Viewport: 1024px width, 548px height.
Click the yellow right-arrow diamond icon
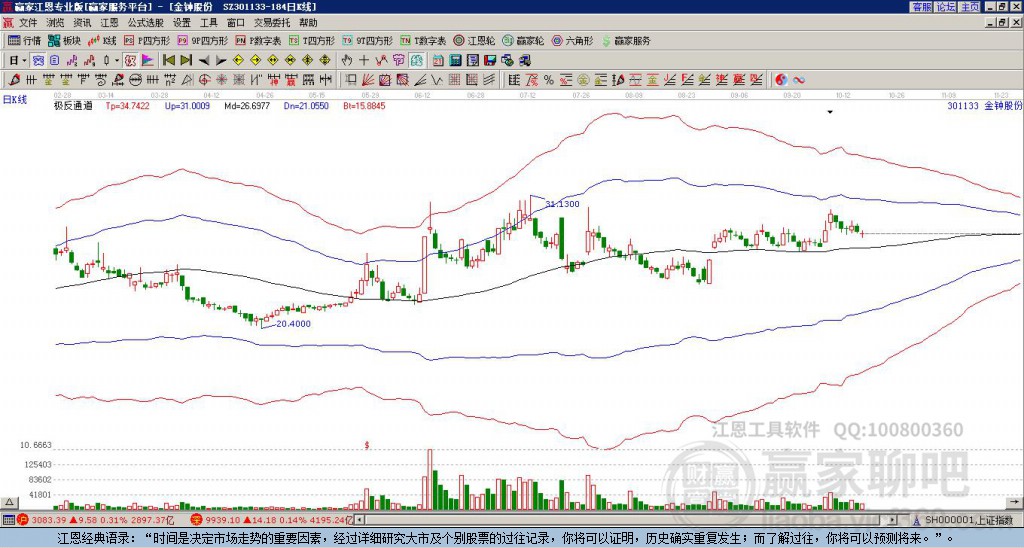[x=255, y=61]
